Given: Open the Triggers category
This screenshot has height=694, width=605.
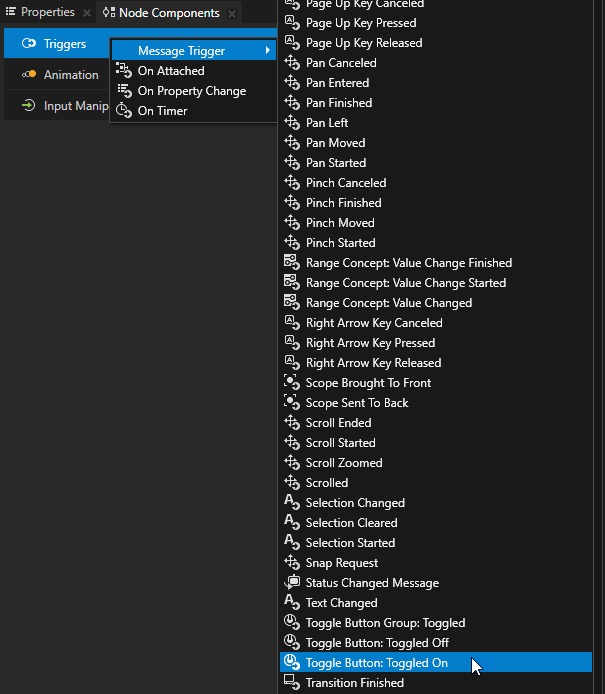Looking at the screenshot, I should point(57,43).
